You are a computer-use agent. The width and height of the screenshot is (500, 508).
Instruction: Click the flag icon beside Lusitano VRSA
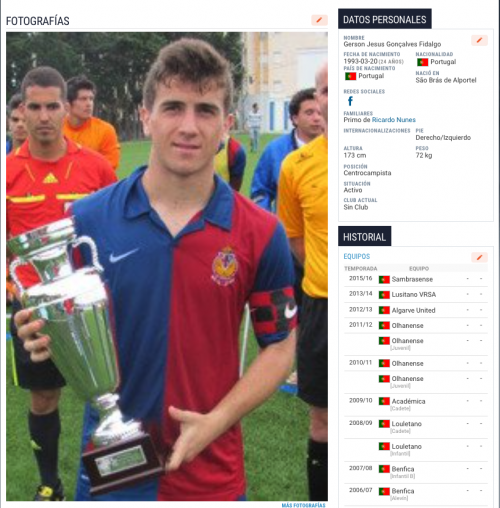click(384, 295)
